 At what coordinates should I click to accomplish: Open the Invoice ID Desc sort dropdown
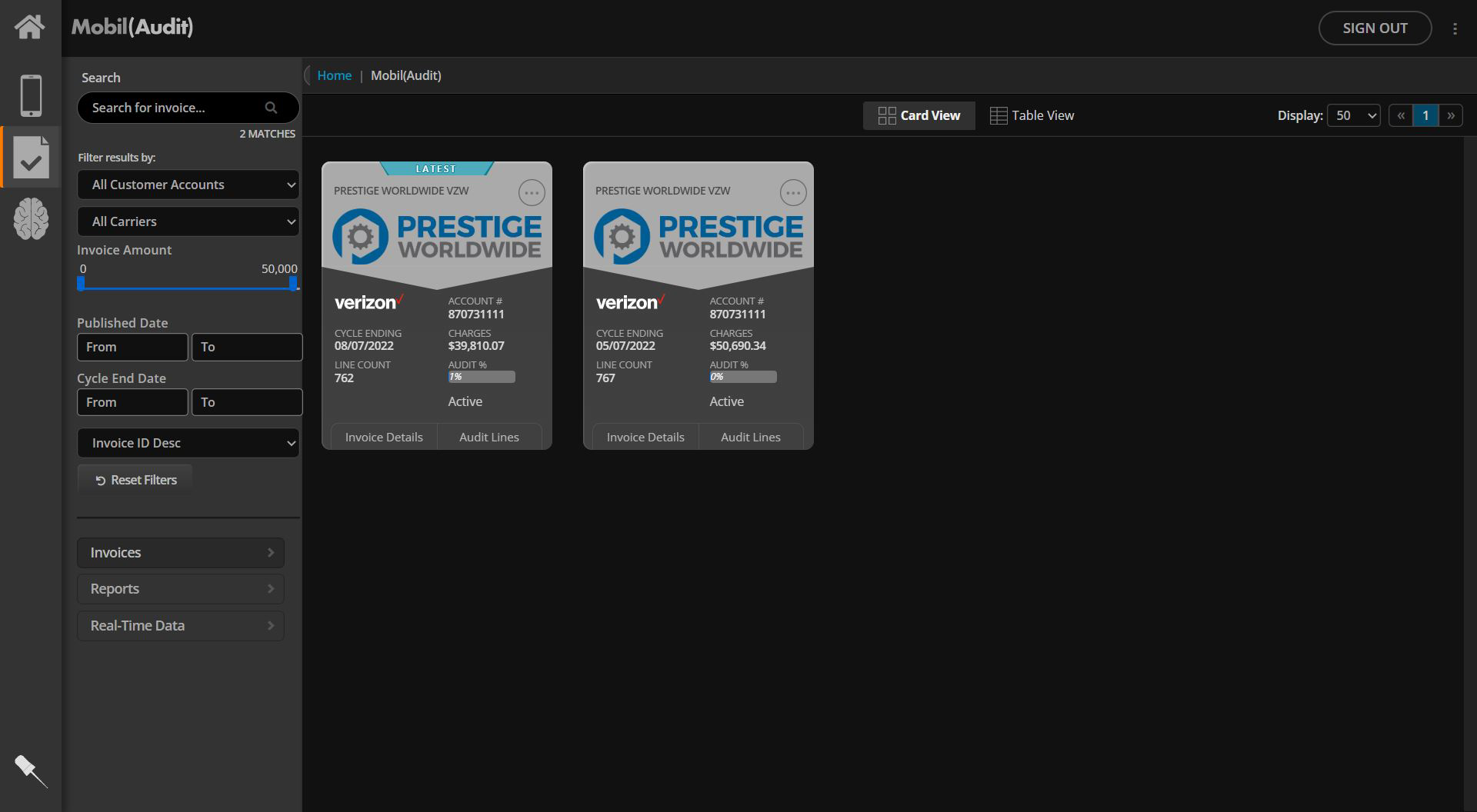(x=188, y=443)
